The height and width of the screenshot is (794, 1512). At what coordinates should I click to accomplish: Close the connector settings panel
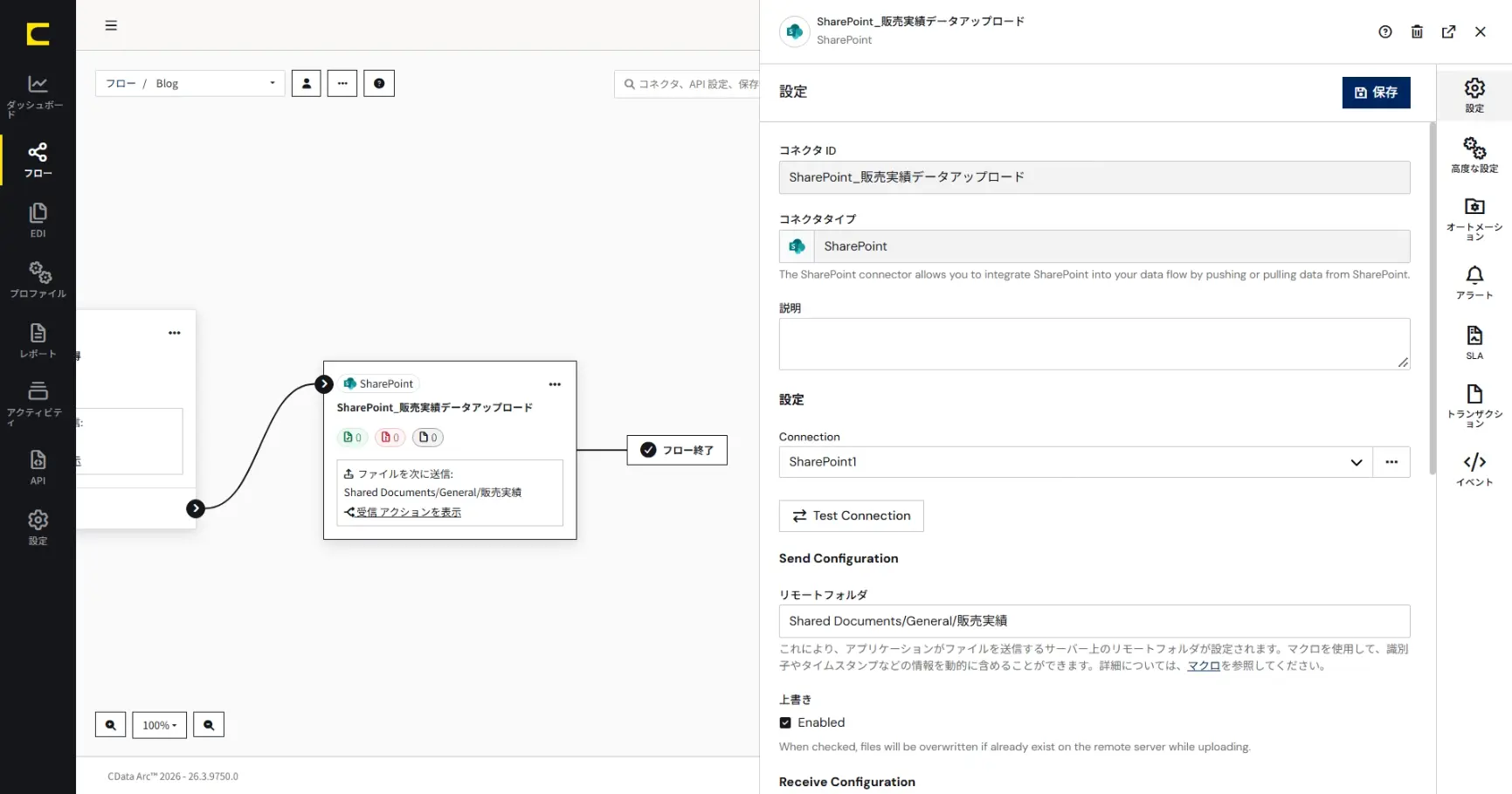tap(1481, 31)
